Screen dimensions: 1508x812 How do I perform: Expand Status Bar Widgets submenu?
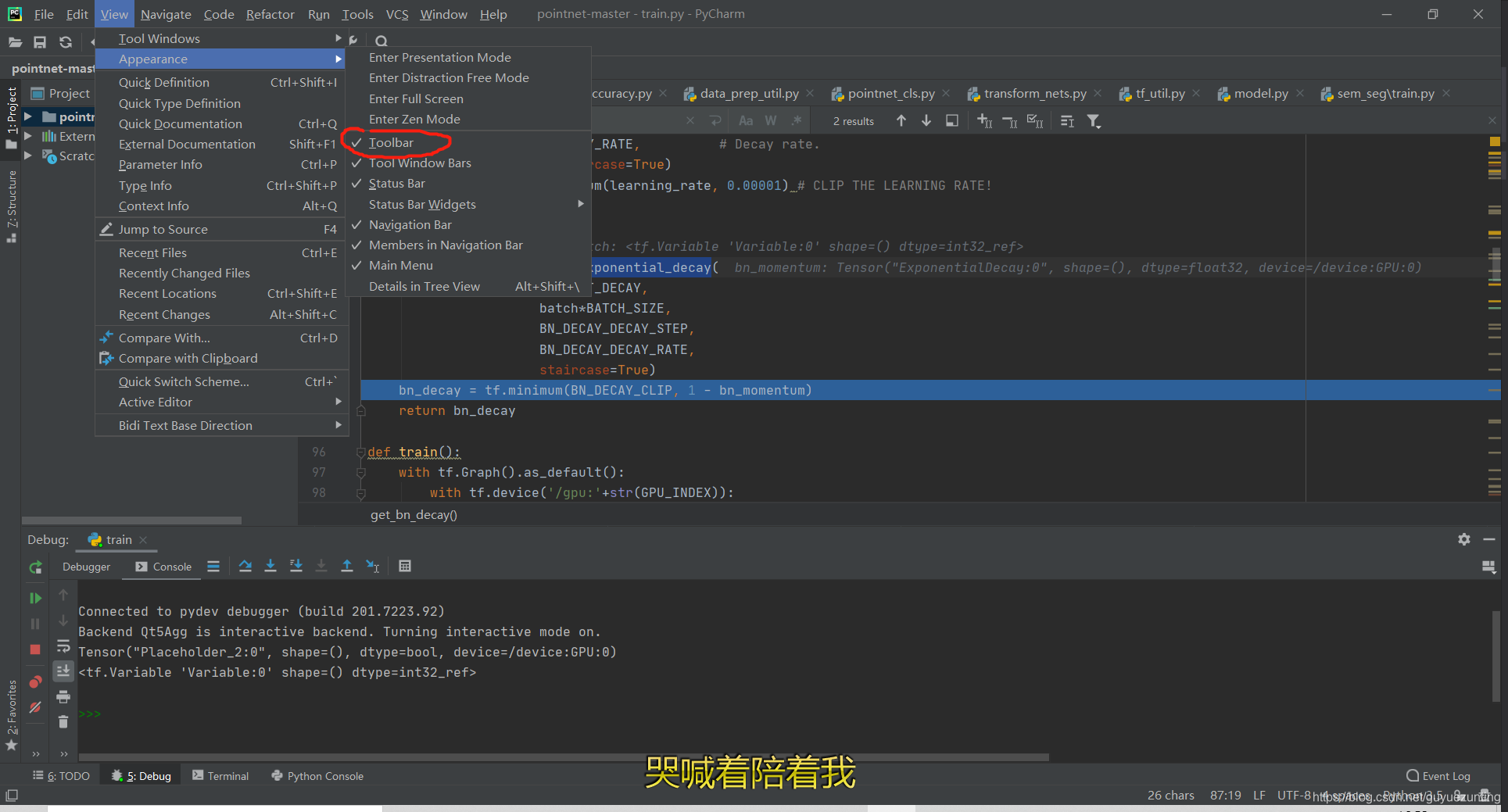click(468, 204)
